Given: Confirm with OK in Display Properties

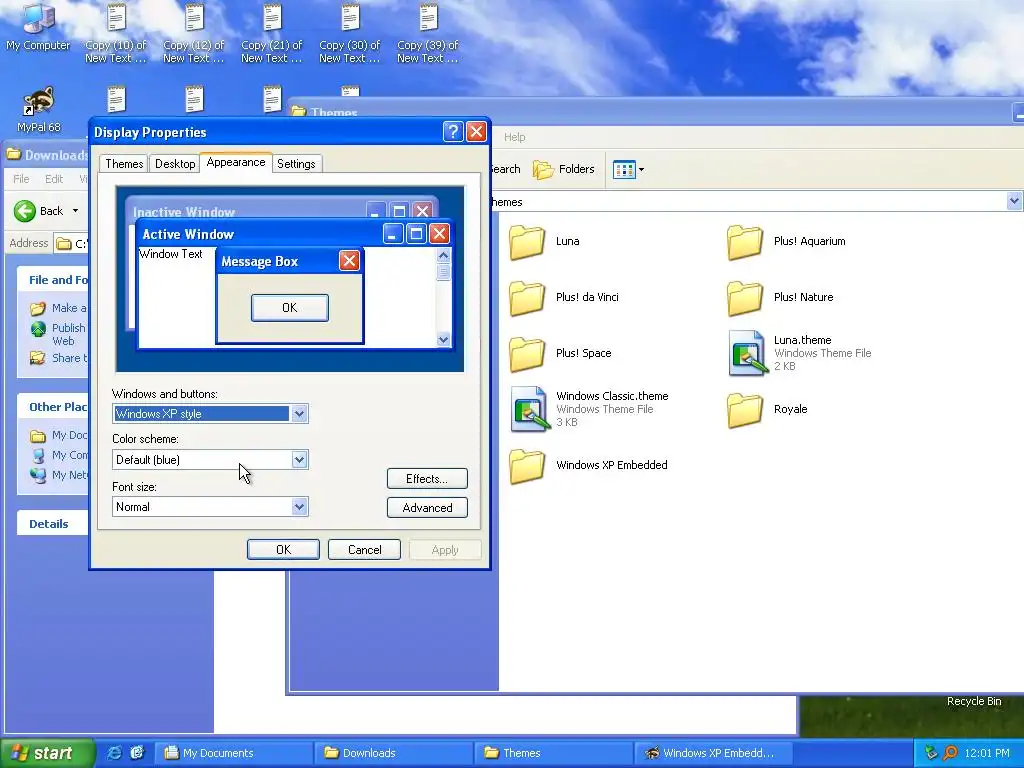Looking at the screenshot, I should pos(283,550).
